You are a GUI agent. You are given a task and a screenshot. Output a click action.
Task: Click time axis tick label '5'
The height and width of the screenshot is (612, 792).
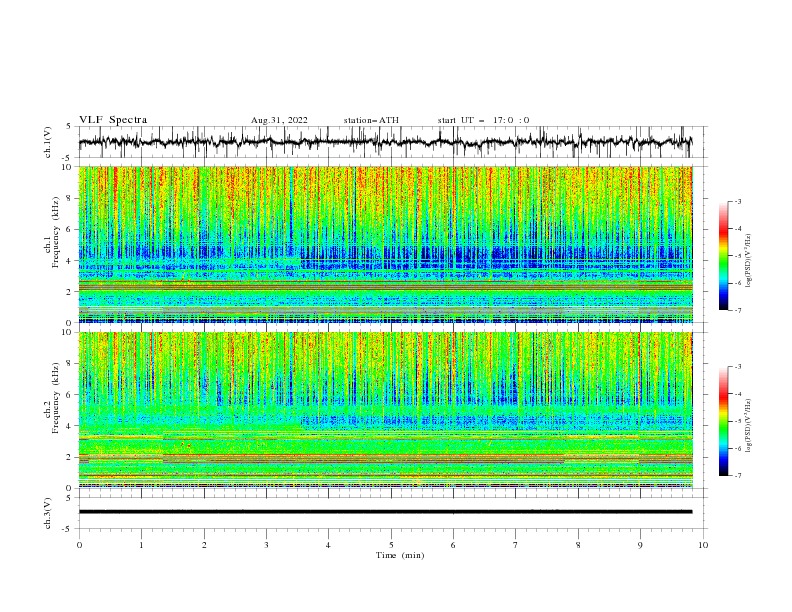pyautogui.click(x=391, y=545)
